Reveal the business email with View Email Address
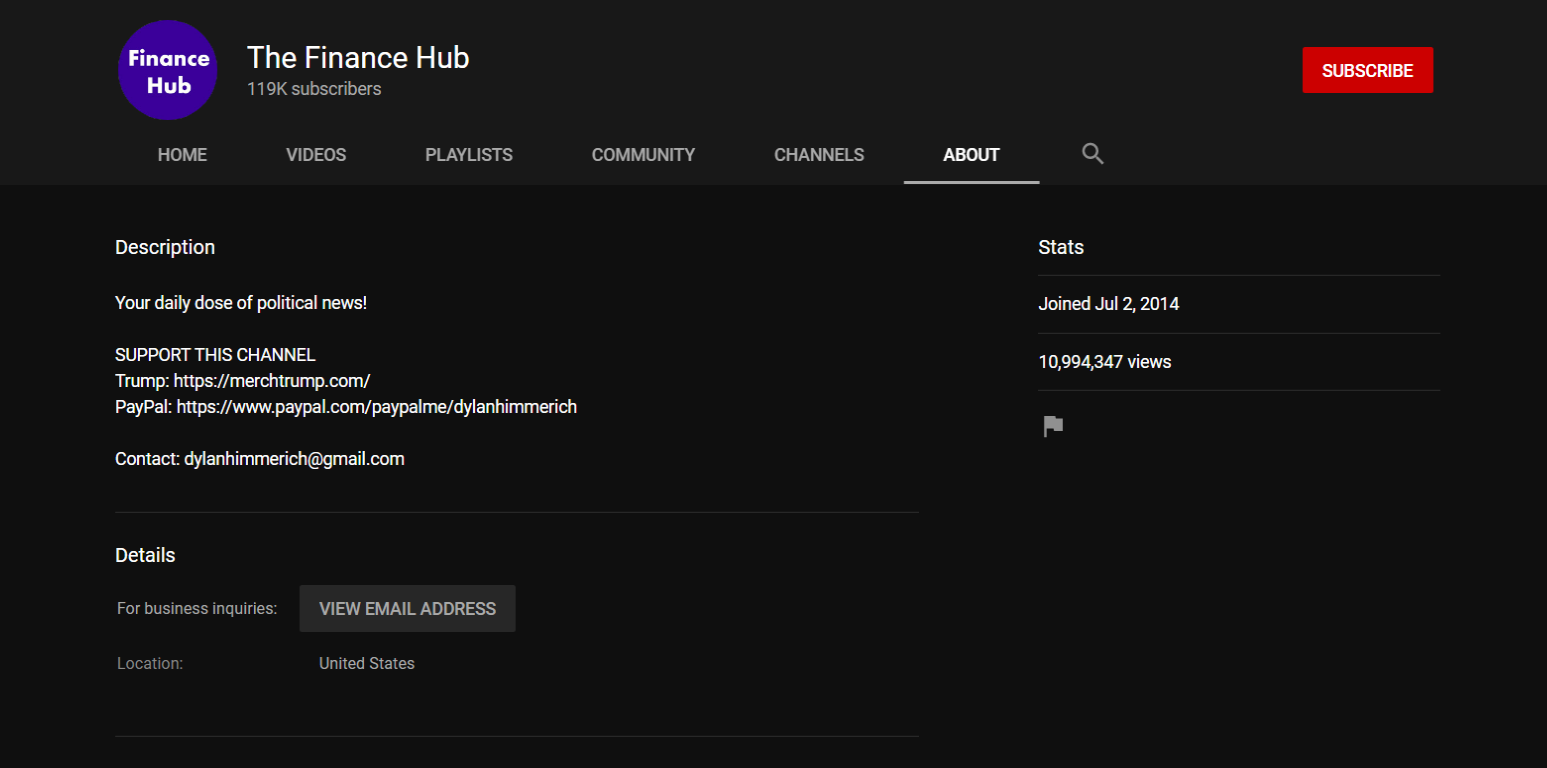This screenshot has height=768, width=1547. (x=407, y=608)
